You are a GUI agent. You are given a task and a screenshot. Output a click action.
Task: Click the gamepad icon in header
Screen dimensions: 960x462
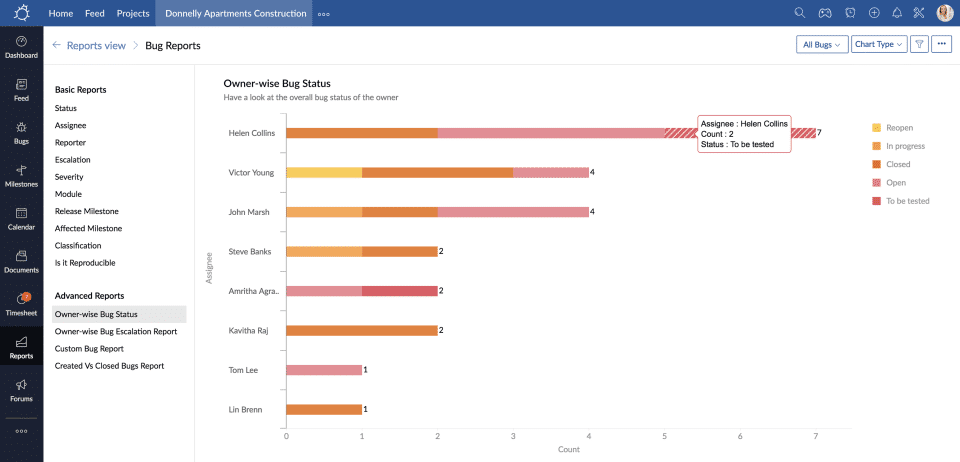825,13
